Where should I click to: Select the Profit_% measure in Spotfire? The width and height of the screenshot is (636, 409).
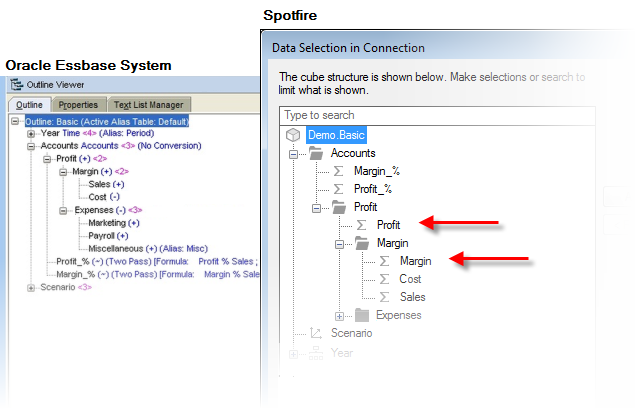(x=373, y=189)
